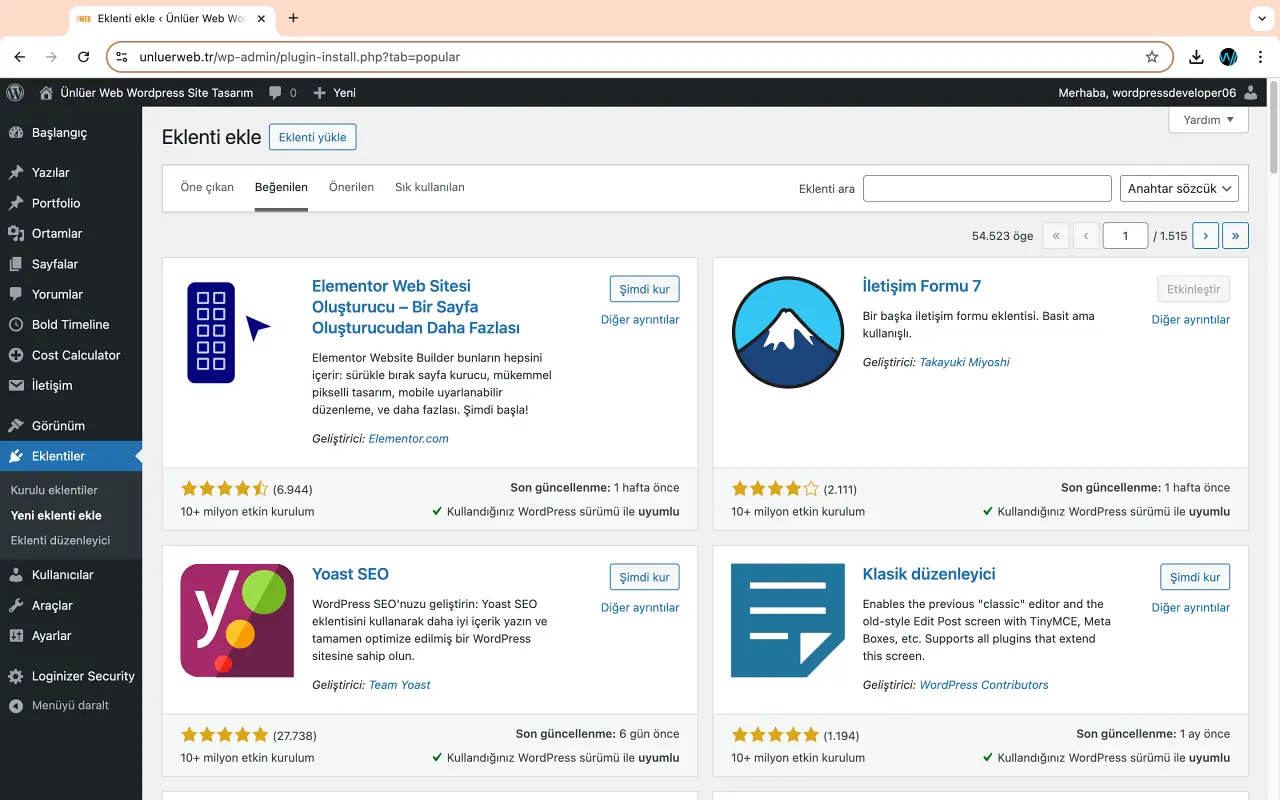The height and width of the screenshot is (800, 1280).
Task: Open the WordPress Contributors developer link
Action: 984,685
